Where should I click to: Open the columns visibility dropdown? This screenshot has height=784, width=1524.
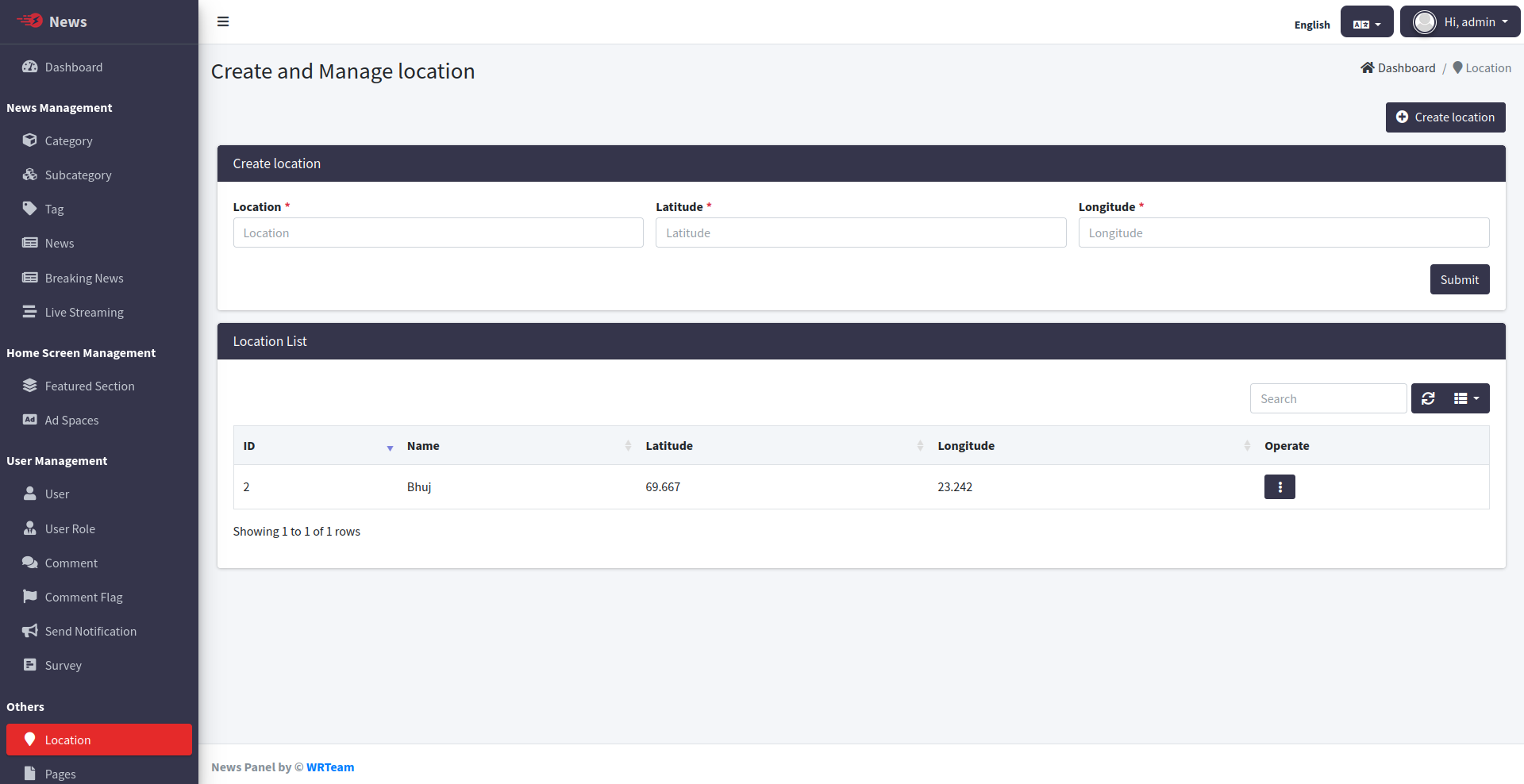pos(1466,398)
